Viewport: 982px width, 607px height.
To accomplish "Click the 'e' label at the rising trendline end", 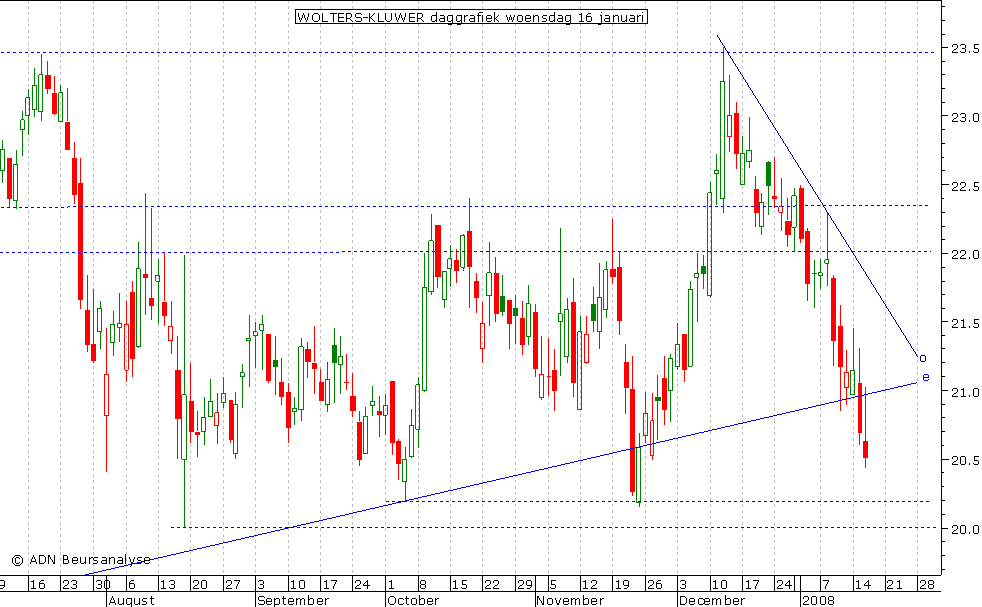I will point(926,377).
